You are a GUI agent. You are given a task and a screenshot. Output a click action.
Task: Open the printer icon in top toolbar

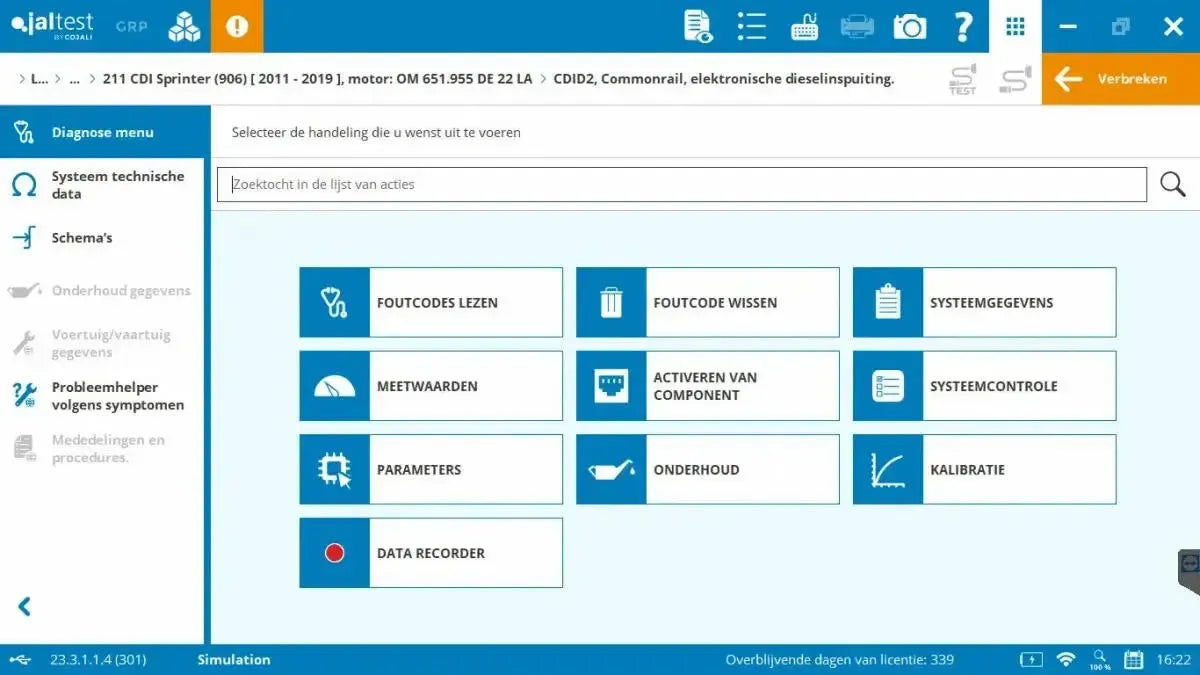857,27
